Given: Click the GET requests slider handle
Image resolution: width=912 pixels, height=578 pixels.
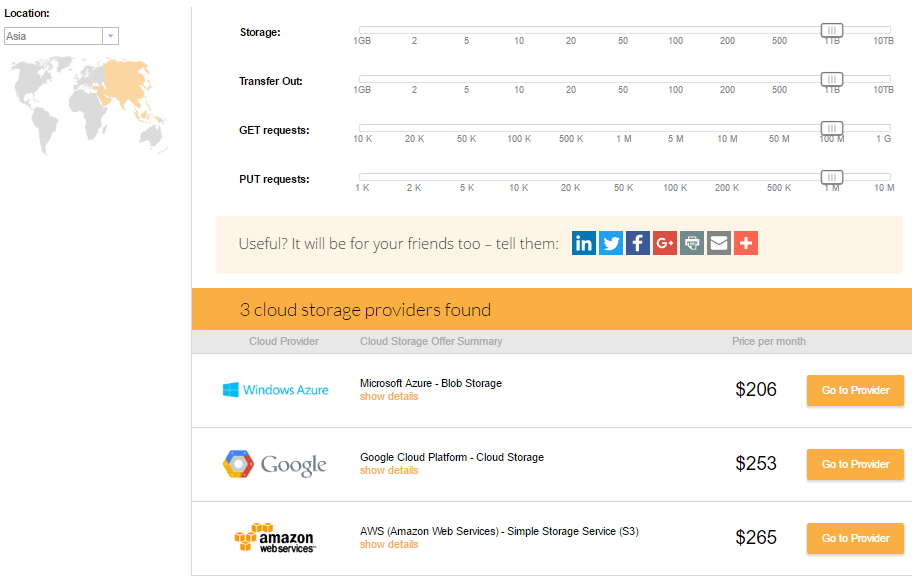Looking at the screenshot, I should pyautogui.click(x=832, y=128).
